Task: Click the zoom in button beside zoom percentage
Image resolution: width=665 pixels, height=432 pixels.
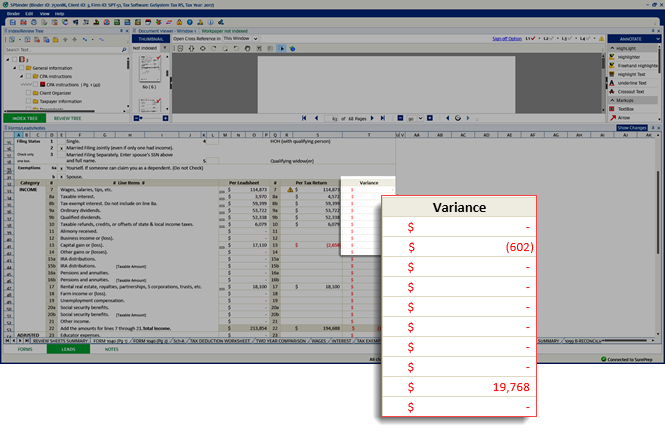Action: (x=430, y=118)
